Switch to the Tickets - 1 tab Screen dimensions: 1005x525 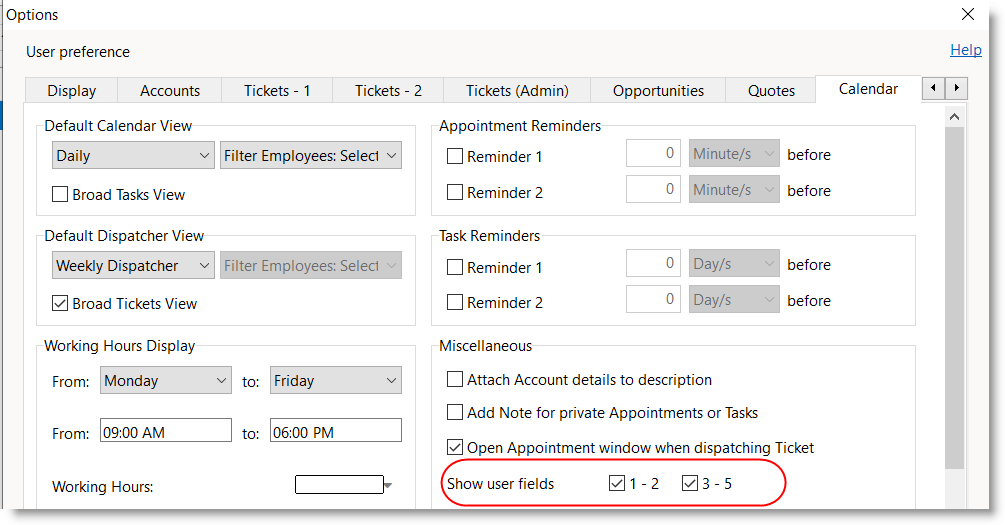tap(277, 91)
